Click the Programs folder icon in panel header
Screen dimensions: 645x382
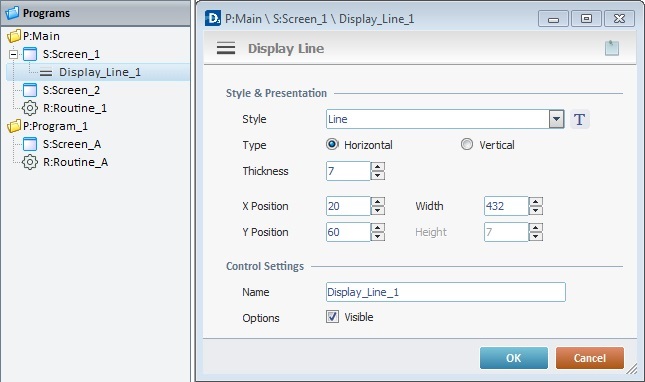[12, 13]
